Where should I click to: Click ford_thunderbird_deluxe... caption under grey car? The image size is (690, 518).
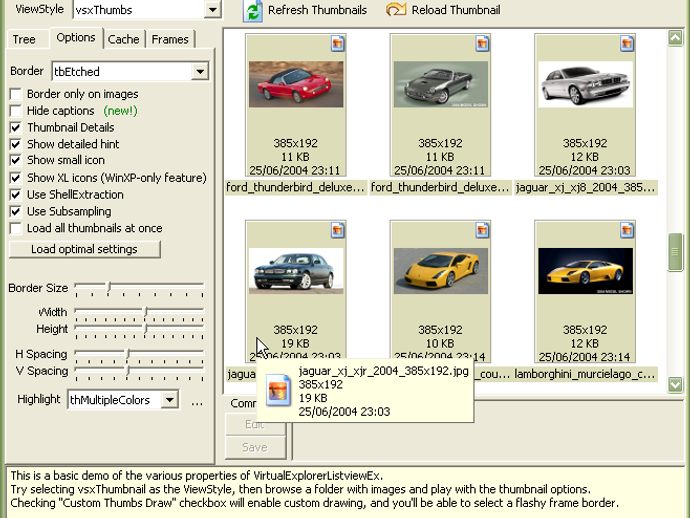click(x=440, y=187)
